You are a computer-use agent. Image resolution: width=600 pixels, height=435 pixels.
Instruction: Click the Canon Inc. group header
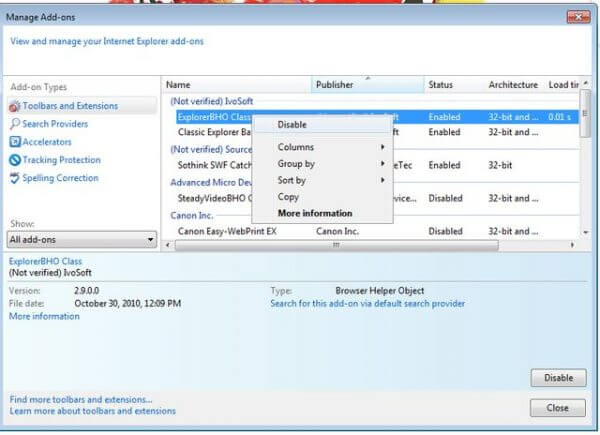(x=191, y=216)
